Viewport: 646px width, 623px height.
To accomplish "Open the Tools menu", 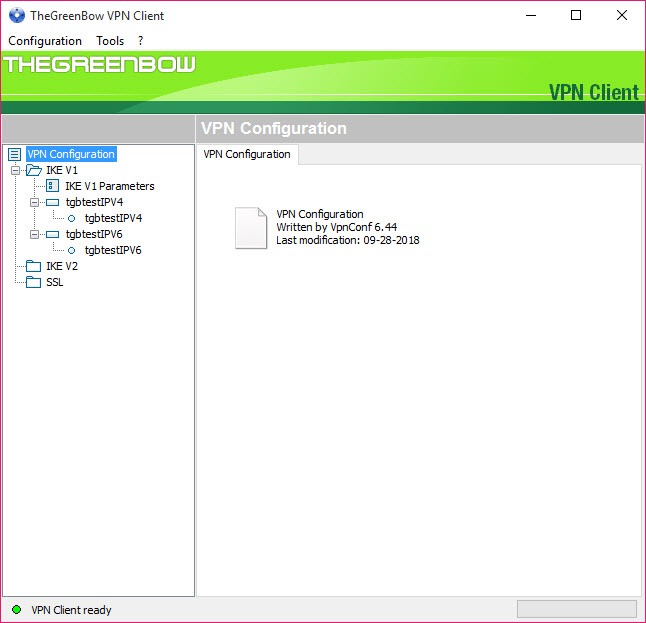I will [x=110, y=41].
